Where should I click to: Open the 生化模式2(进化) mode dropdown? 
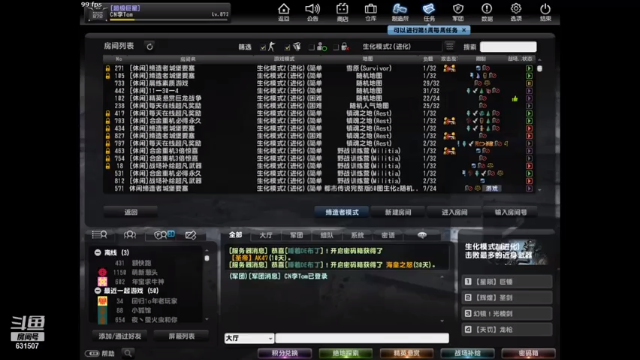[x=401, y=47]
